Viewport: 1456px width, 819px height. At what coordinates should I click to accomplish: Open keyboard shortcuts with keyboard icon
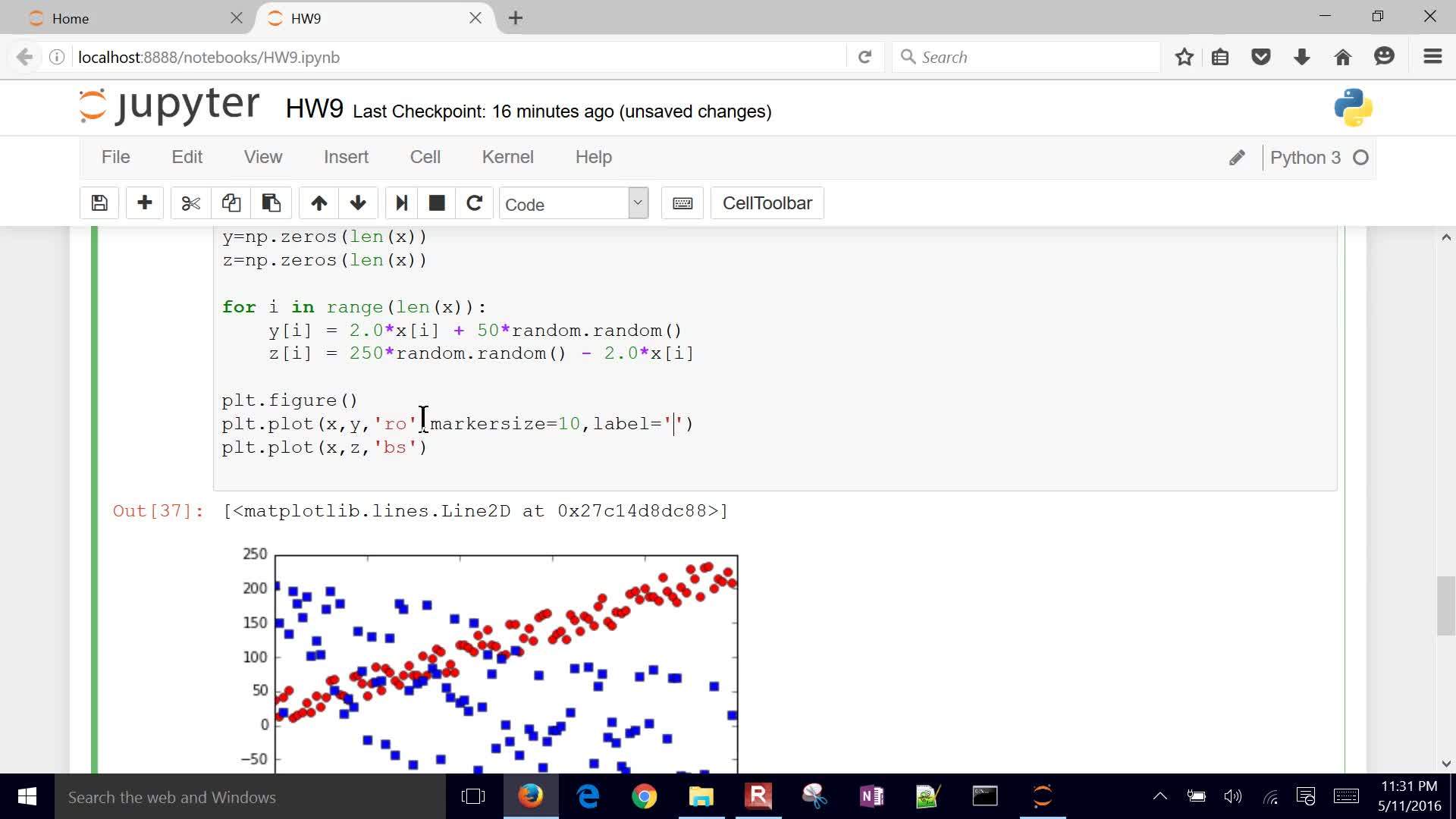[682, 202]
